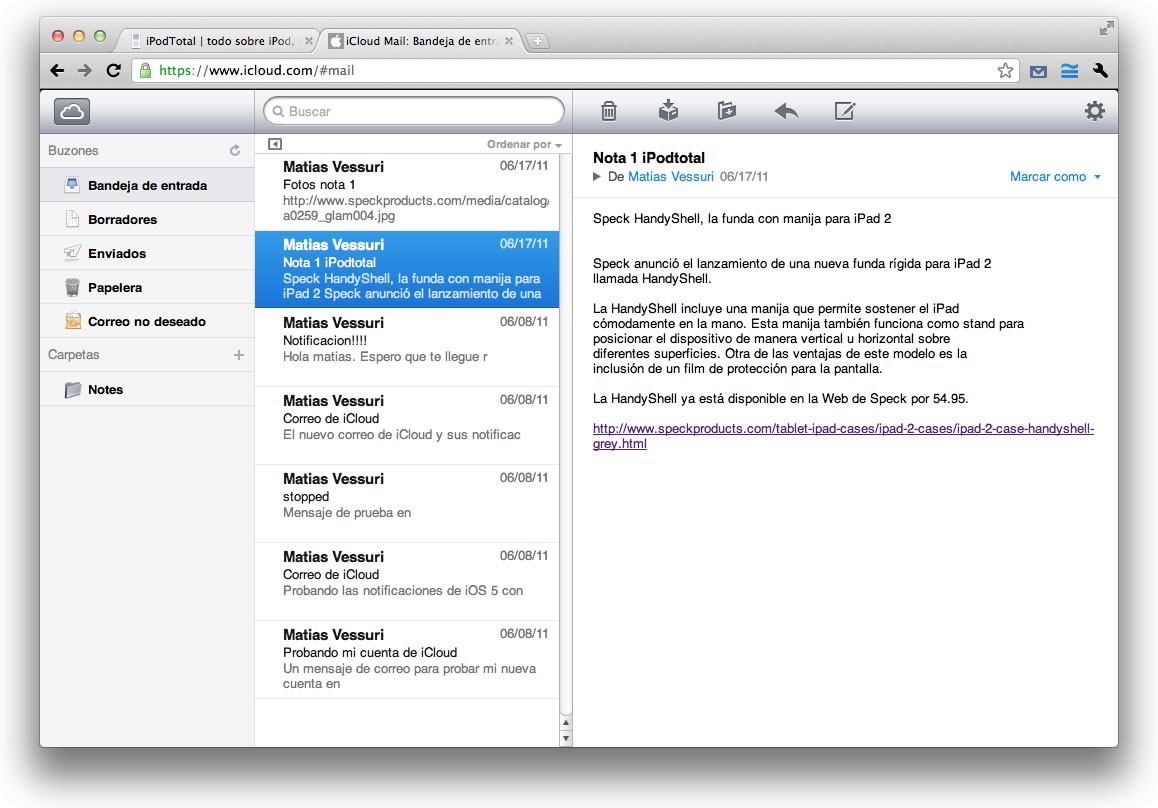
Task: Switch to the iPodTotal tab
Action: point(219,41)
